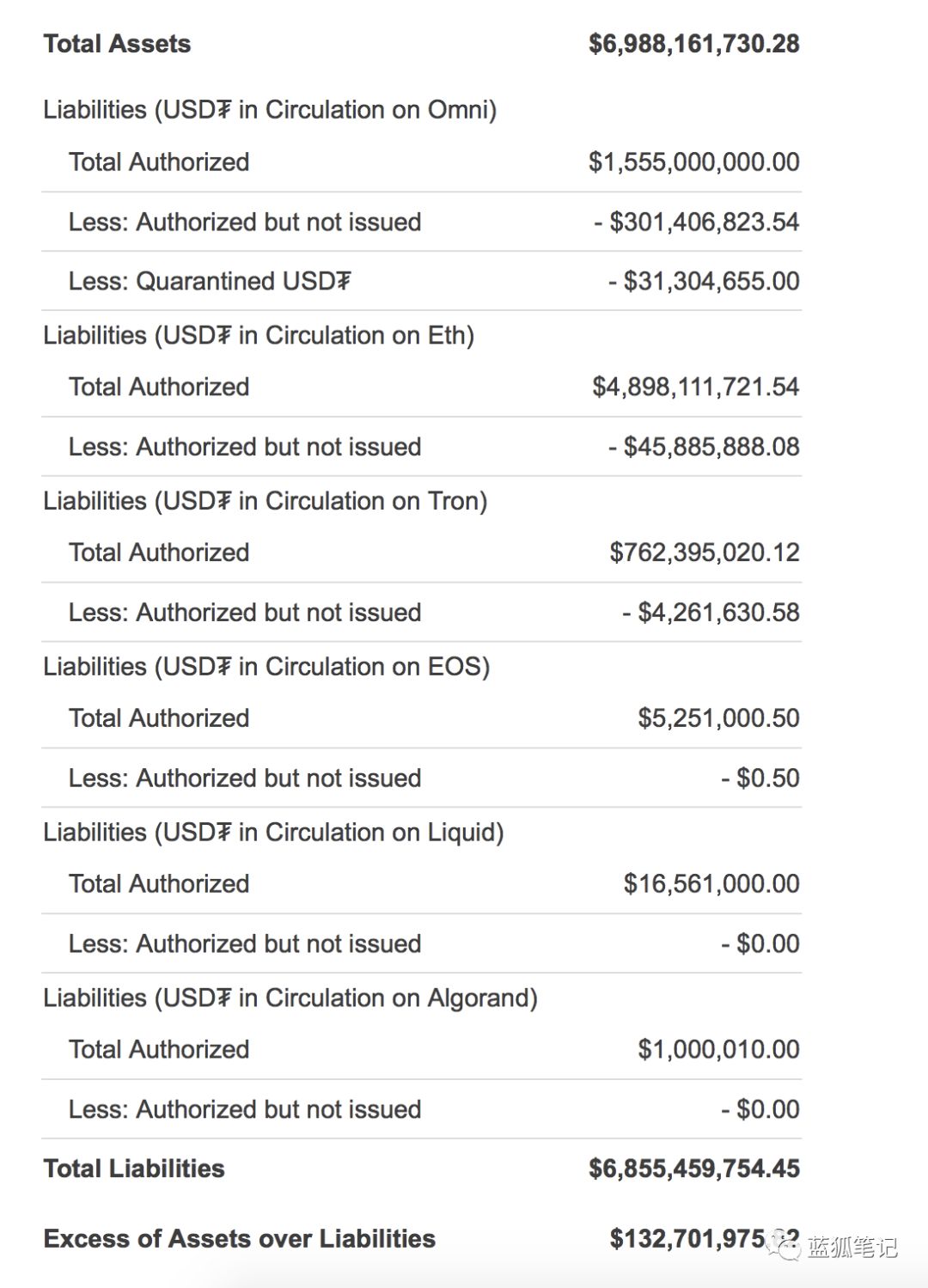Select the Tron liabilities section heading
This screenshot has width=928, height=1288.
[x=265, y=501]
